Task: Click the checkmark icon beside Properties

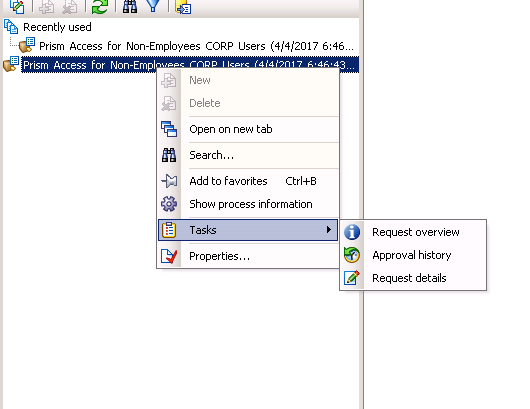Action: click(x=169, y=256)
